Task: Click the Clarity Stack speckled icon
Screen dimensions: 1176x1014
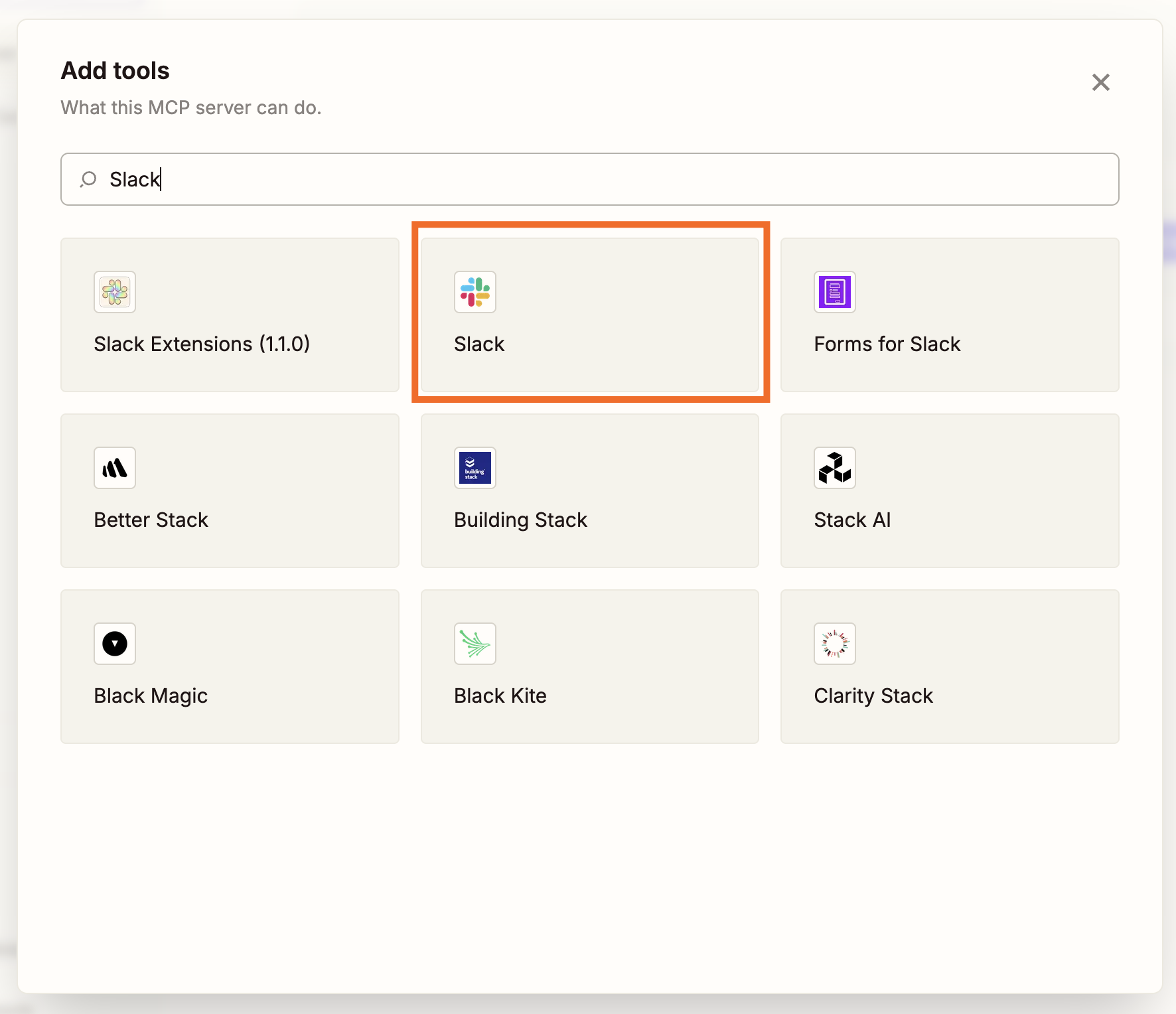Action: pyautogui.click(x=834, y=644)
